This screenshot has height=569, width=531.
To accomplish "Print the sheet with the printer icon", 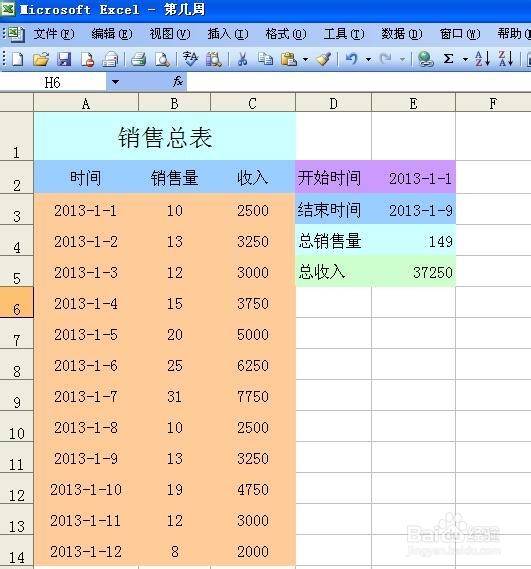I will 138,59.
